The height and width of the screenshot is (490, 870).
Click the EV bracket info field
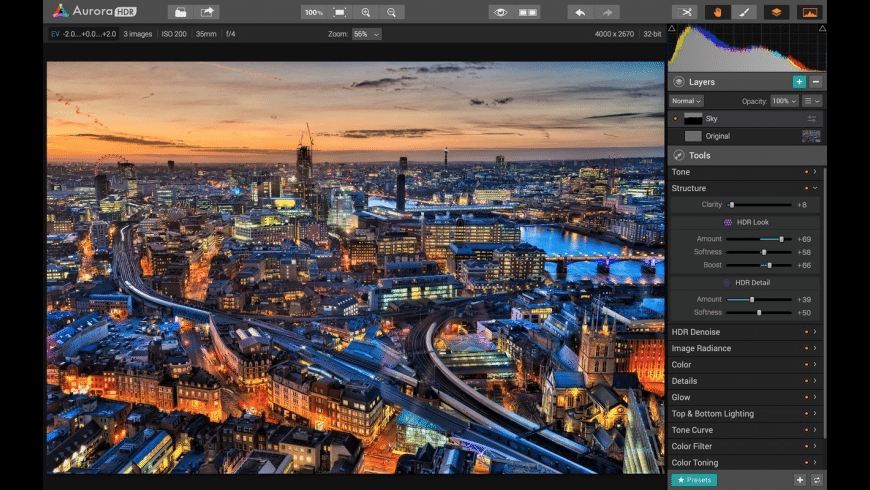click(83, 34)
